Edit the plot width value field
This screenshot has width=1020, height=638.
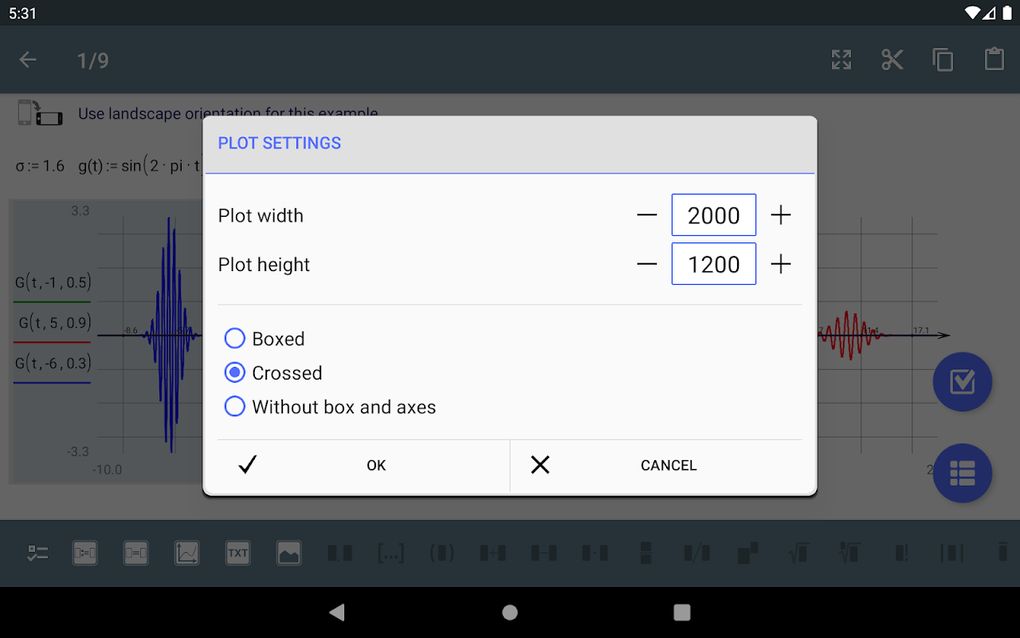713,214
